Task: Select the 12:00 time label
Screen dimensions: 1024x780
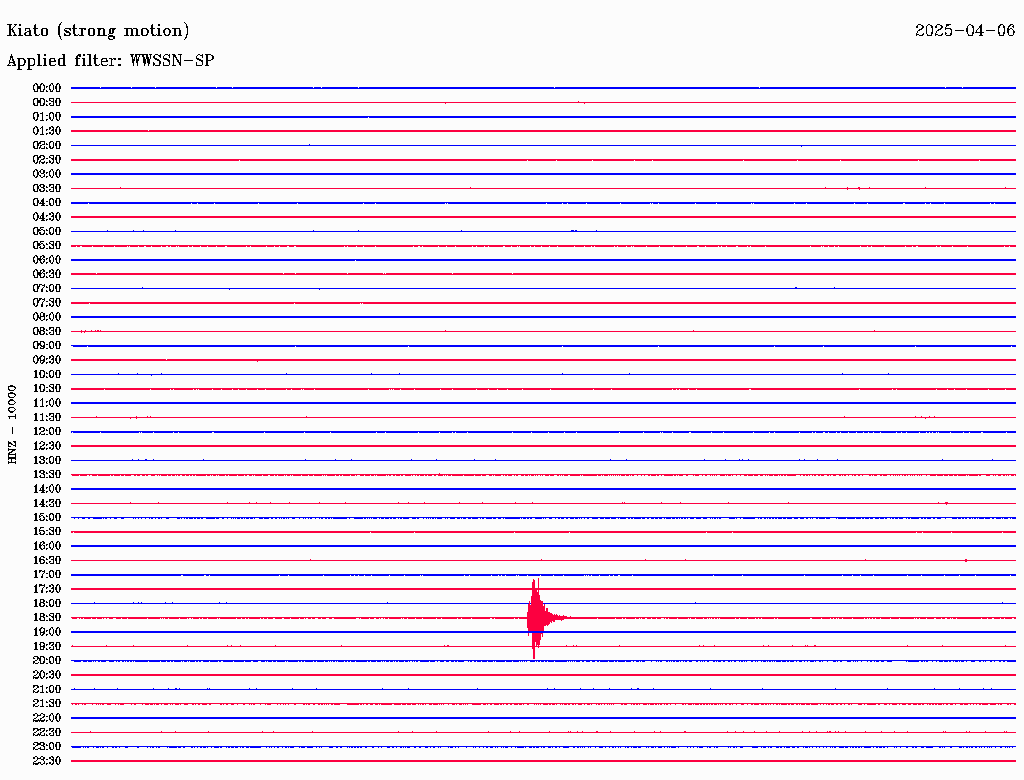Action: click(x=47, y=431)
